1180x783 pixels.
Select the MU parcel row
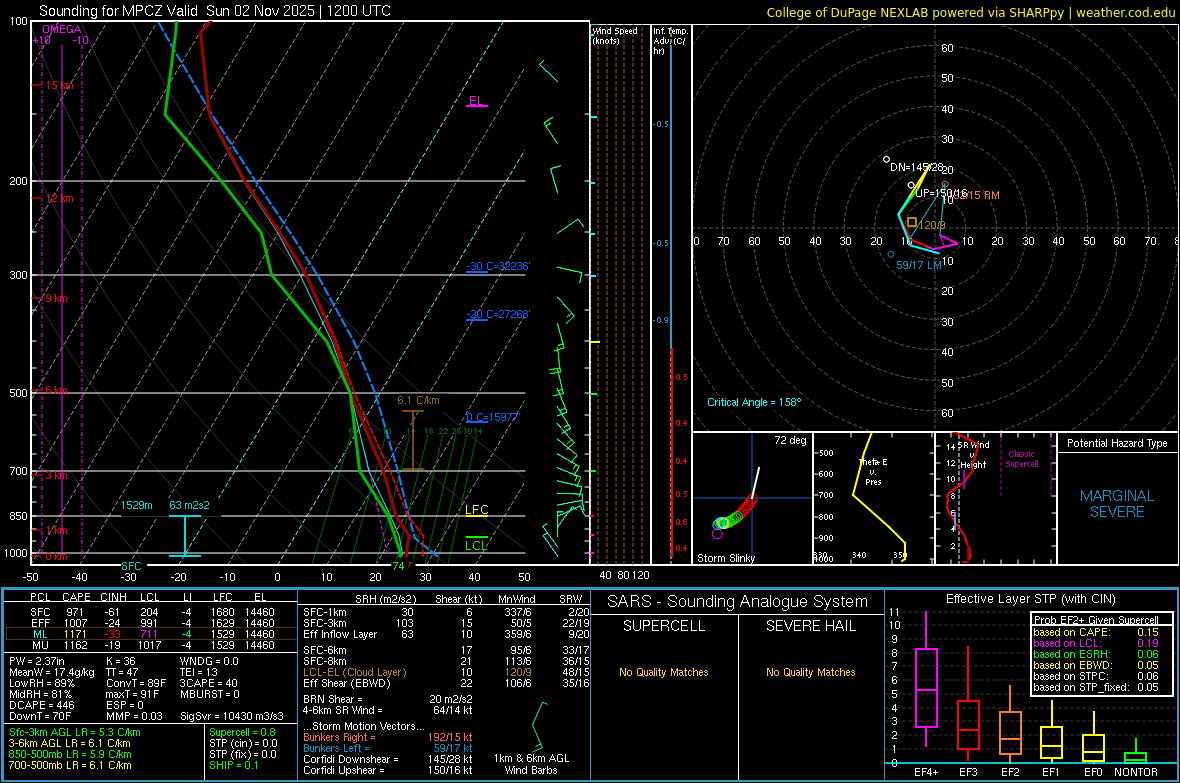tap(151, 645)
